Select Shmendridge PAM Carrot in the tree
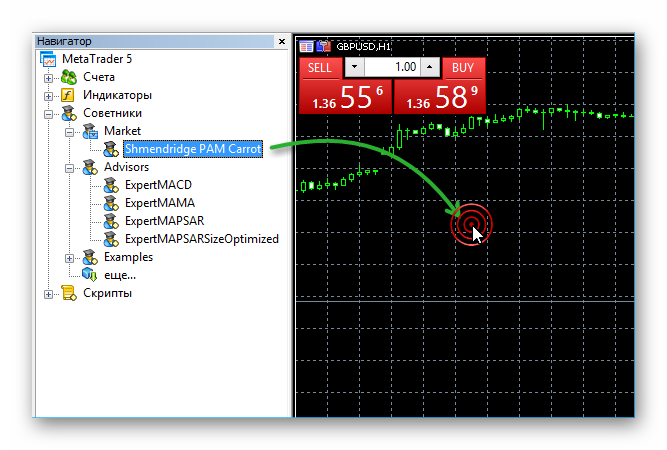 (193, 149)
